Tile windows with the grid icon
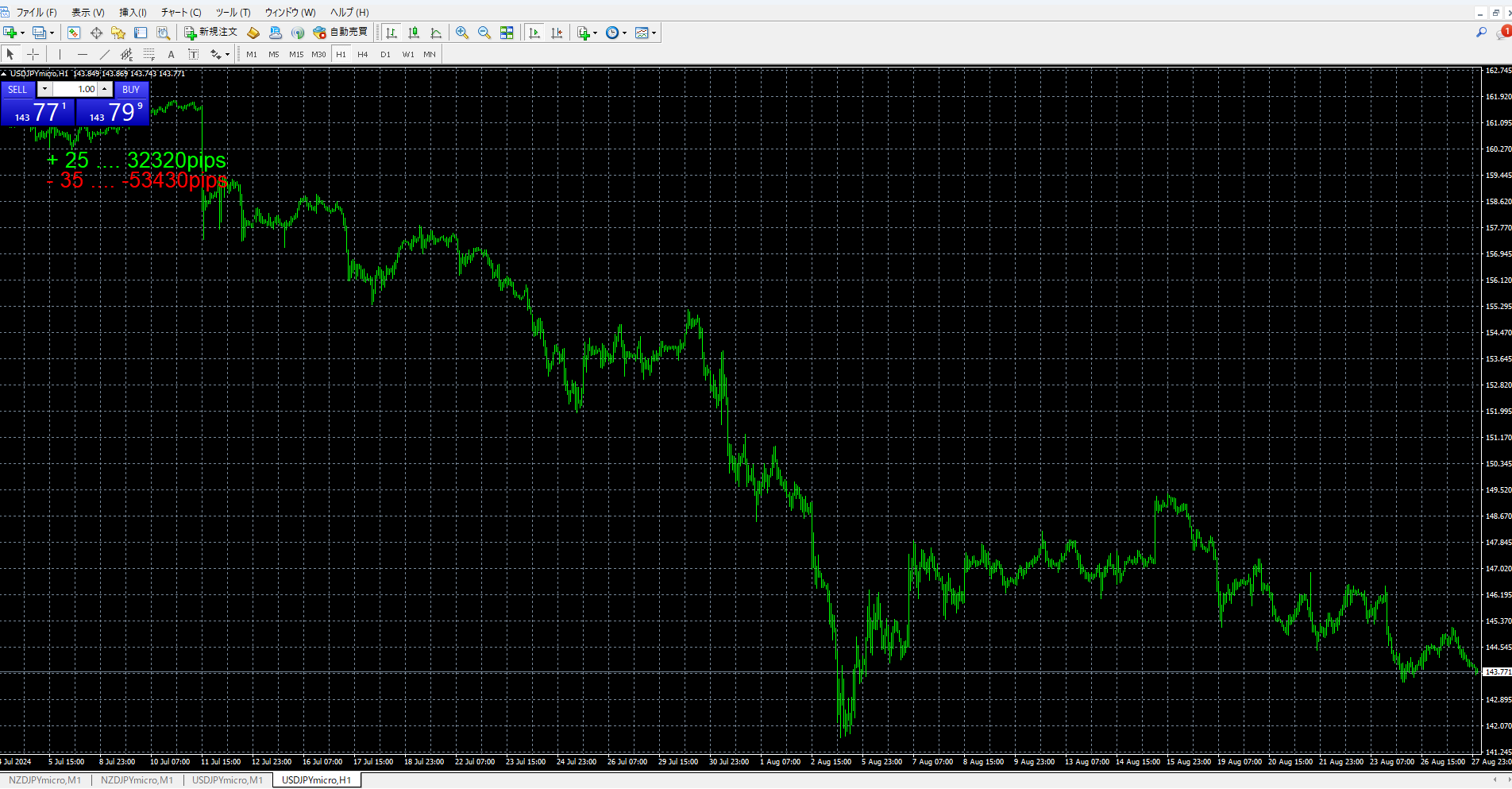This screenshot has width=1512, height=789. [507, 33]
